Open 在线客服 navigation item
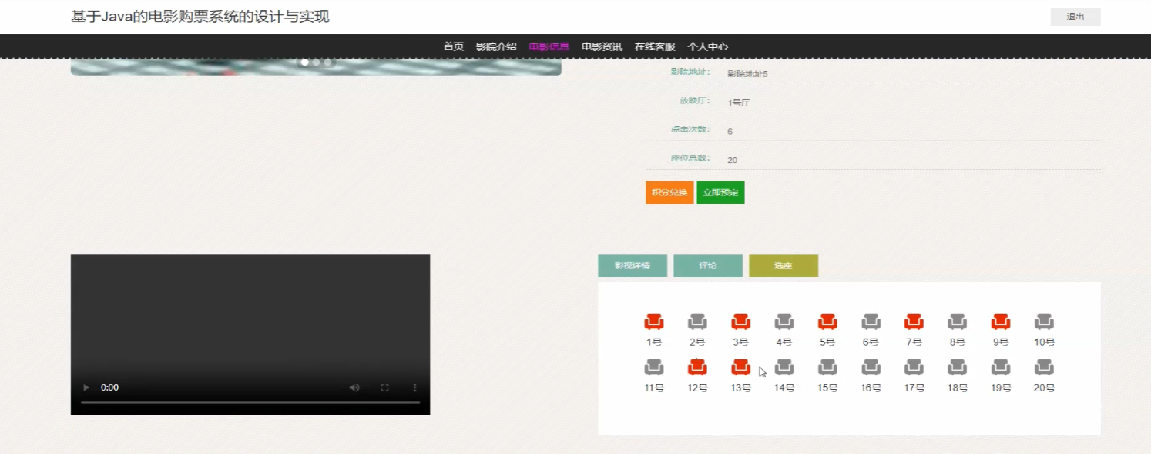This screenshot has width=1152, height=455. click(655, 46)
